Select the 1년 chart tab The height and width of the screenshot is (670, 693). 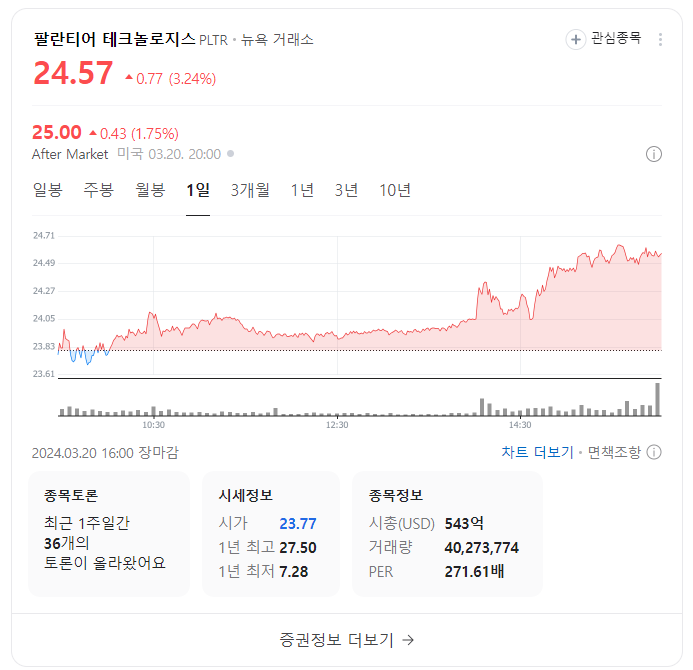tap(302, 190)
